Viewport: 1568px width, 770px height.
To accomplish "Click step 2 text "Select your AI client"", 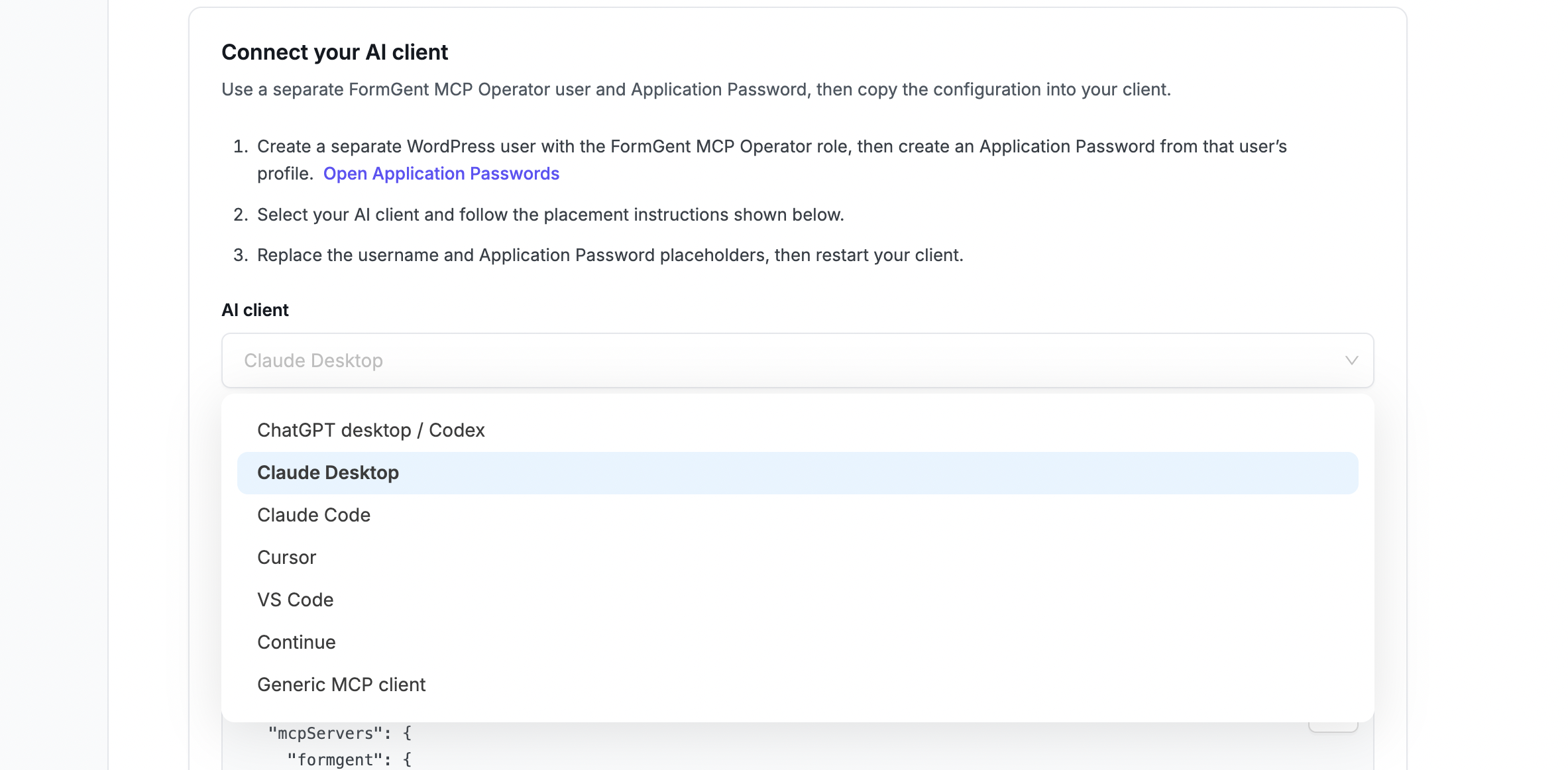I will pos(551,215).
